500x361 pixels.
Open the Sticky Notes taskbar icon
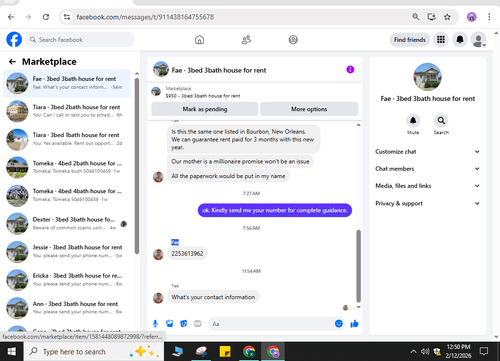click(225, 351)
